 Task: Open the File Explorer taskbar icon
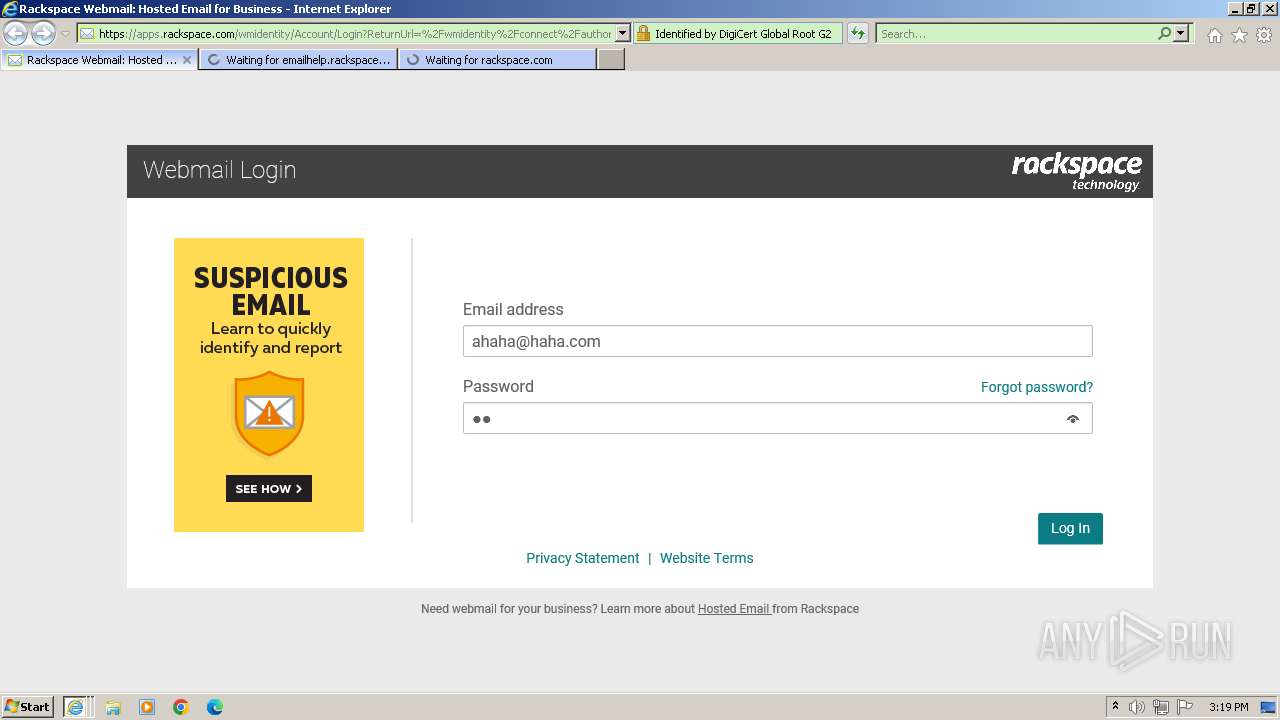113,707
